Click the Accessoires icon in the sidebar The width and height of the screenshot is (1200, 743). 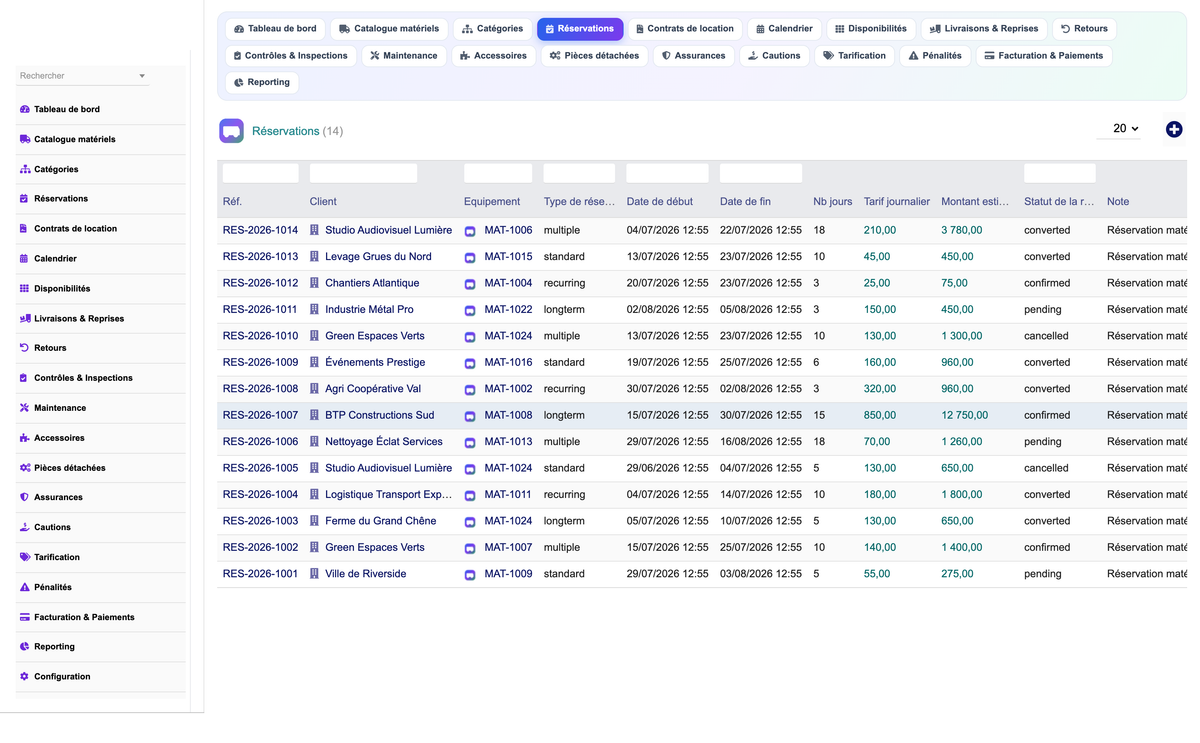tap(25, 438)
